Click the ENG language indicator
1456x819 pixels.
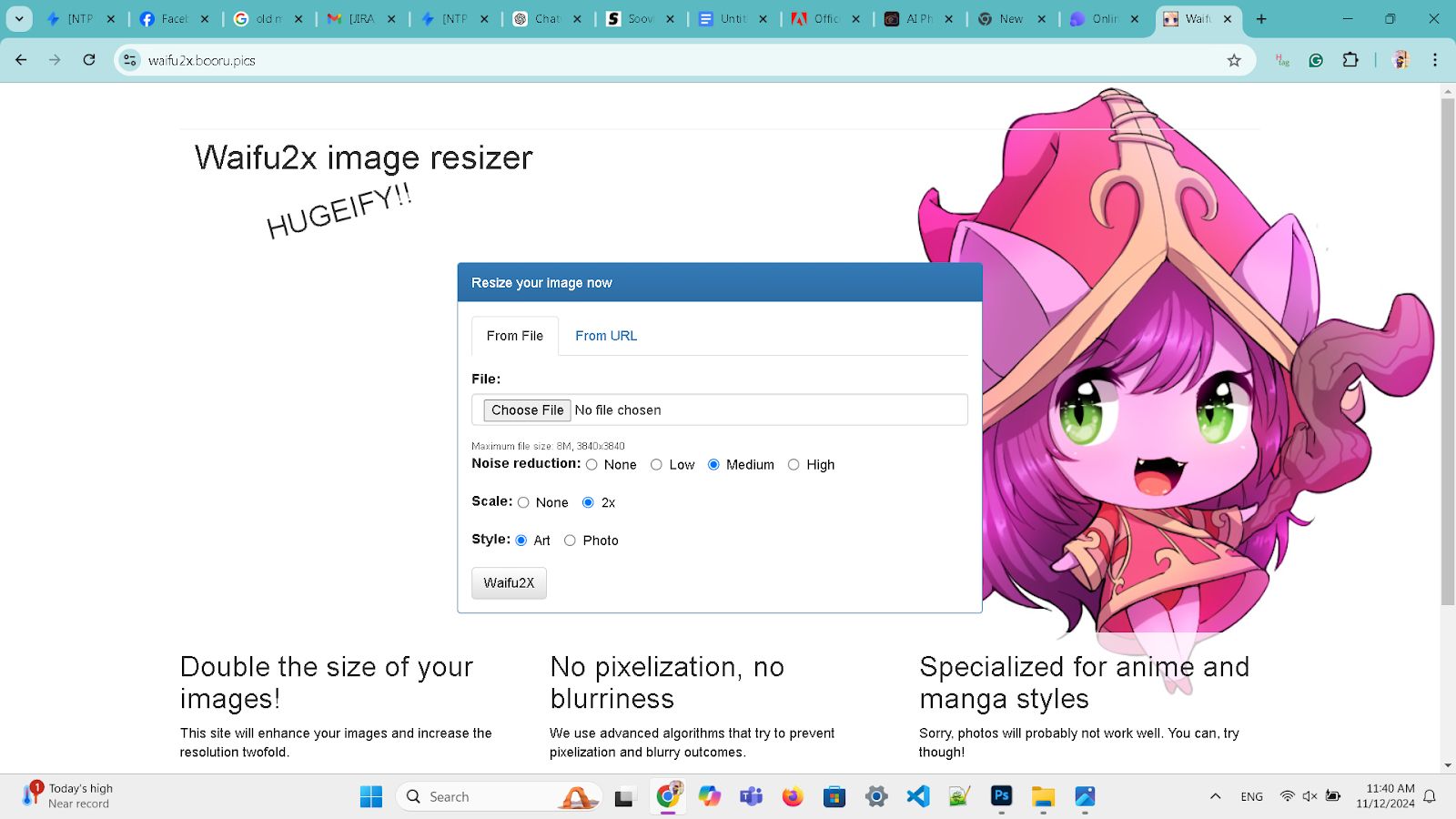(1252, 796)
